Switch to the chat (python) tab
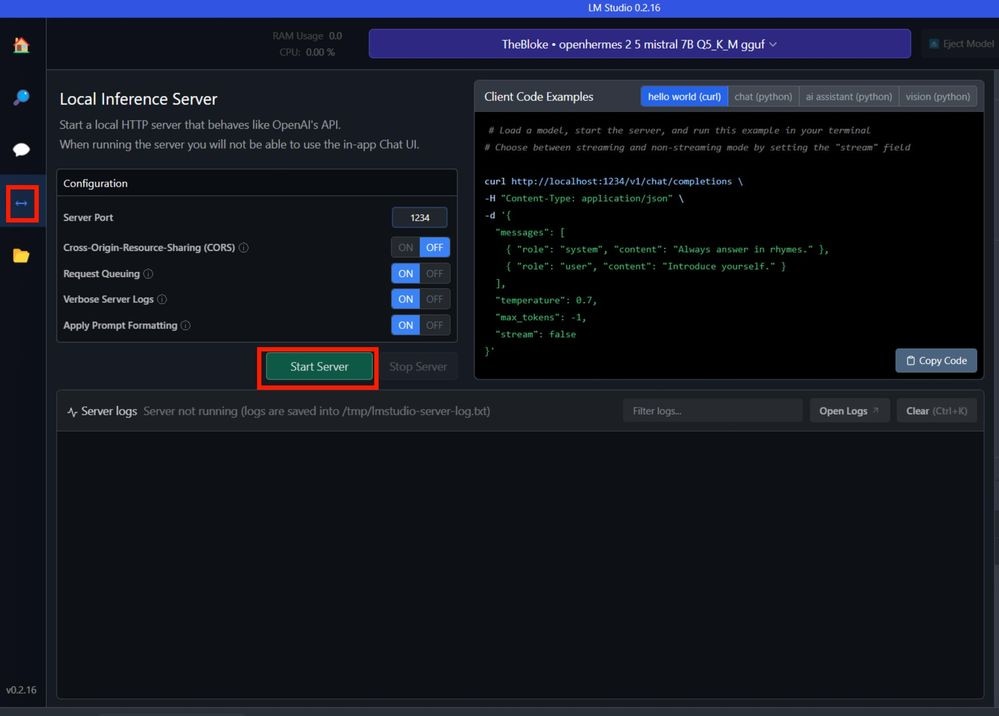The height and width of the screenshot is (716, 999). 763,96
